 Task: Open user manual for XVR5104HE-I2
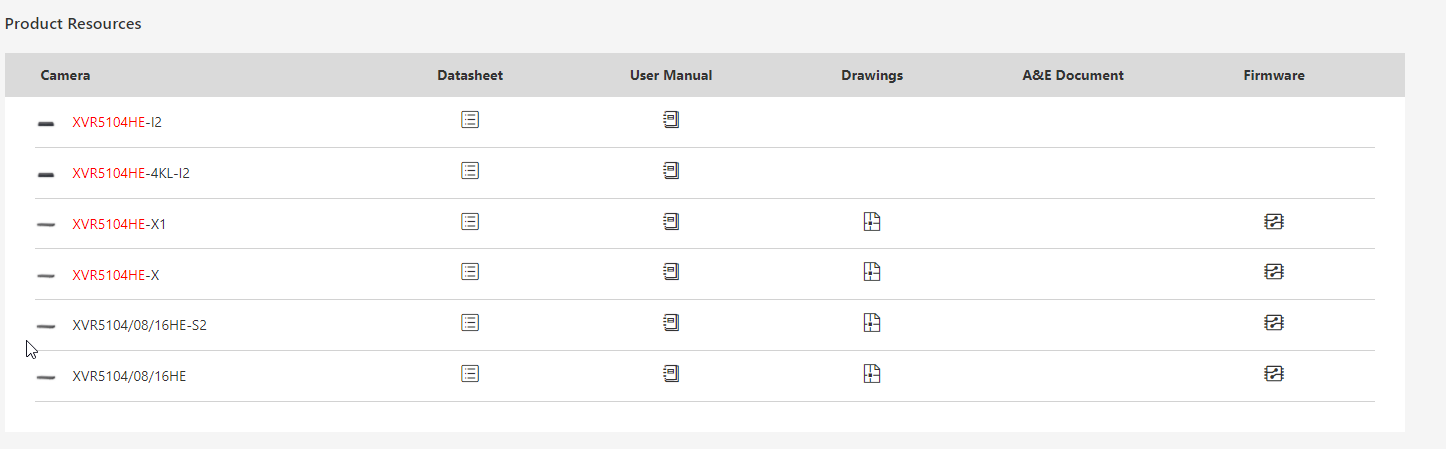[671, 120]
